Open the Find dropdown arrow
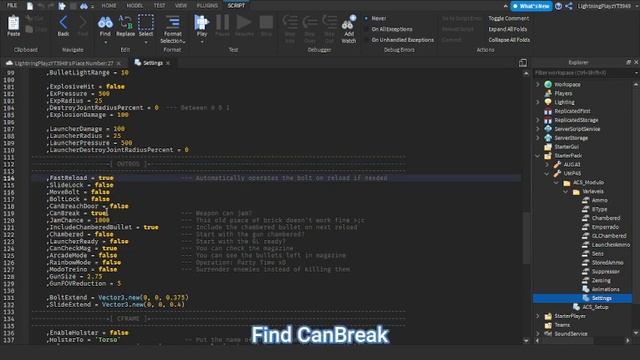640x360 pixels. pos(105,42)
